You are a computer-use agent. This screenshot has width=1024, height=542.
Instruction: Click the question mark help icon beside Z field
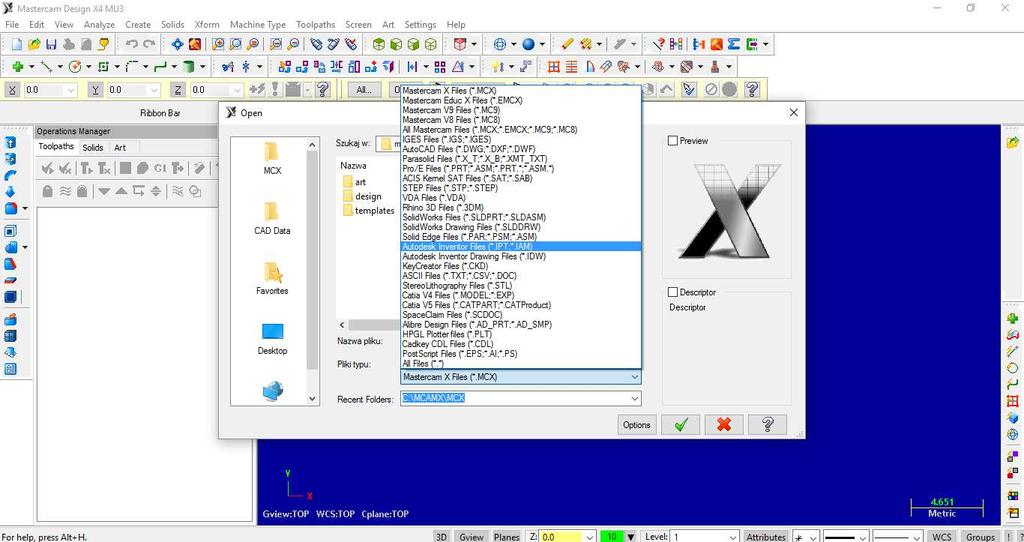coord(322,89)
